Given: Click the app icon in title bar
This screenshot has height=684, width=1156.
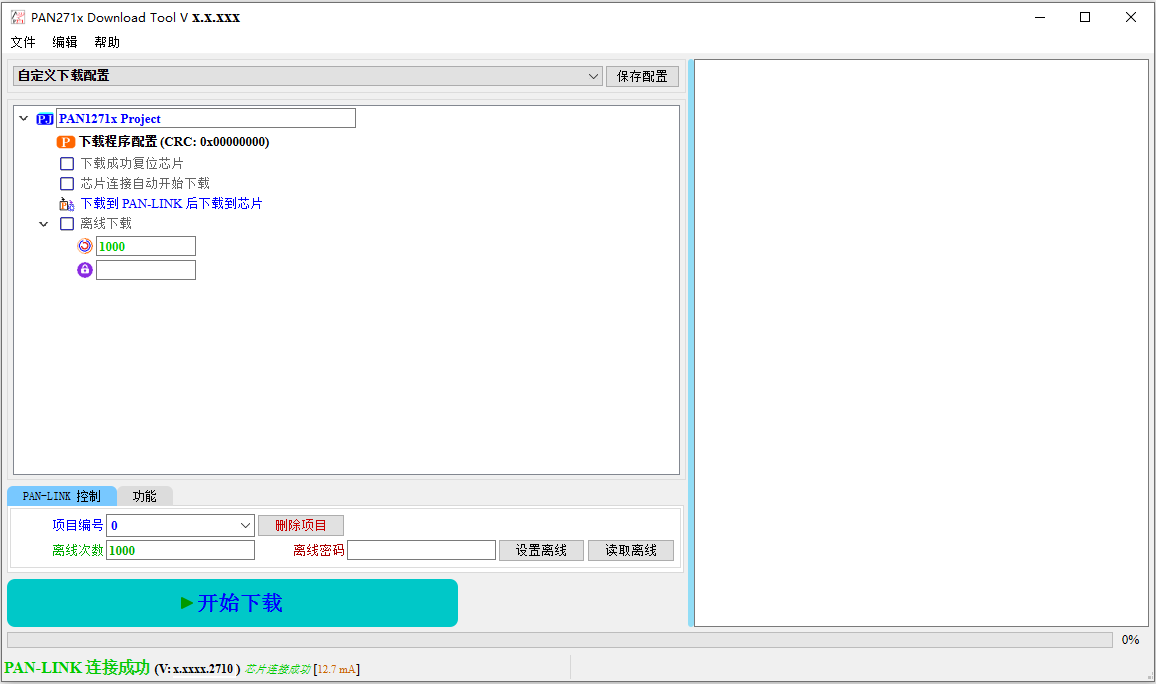Looking at the screenshot, I should tap(18, 17).
